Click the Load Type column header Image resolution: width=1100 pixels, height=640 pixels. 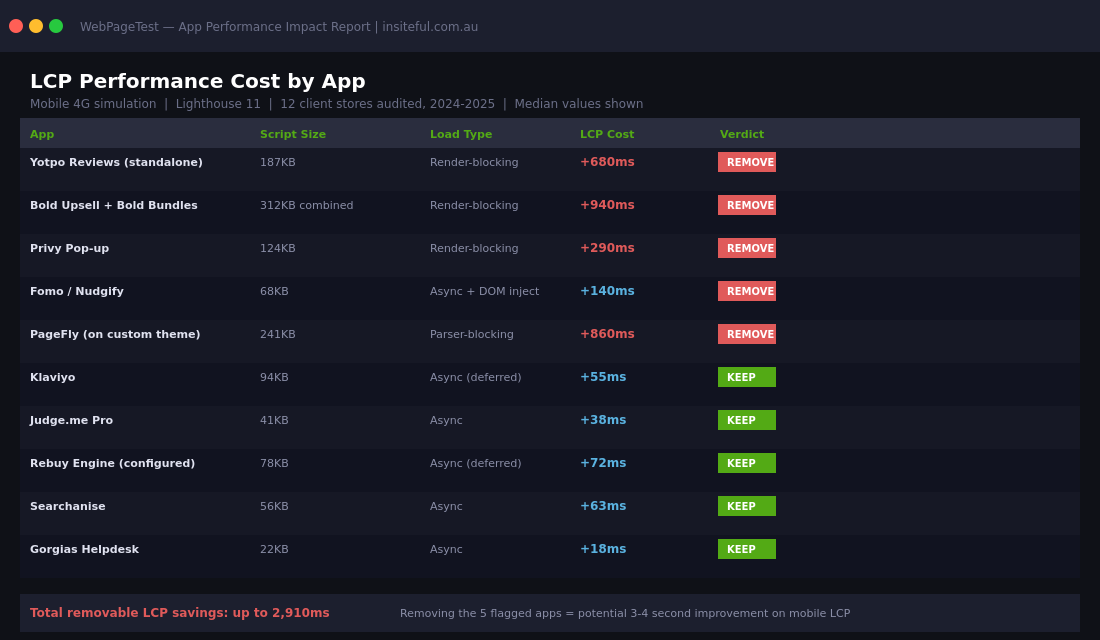pyautogui.click(x=461, y=134)
